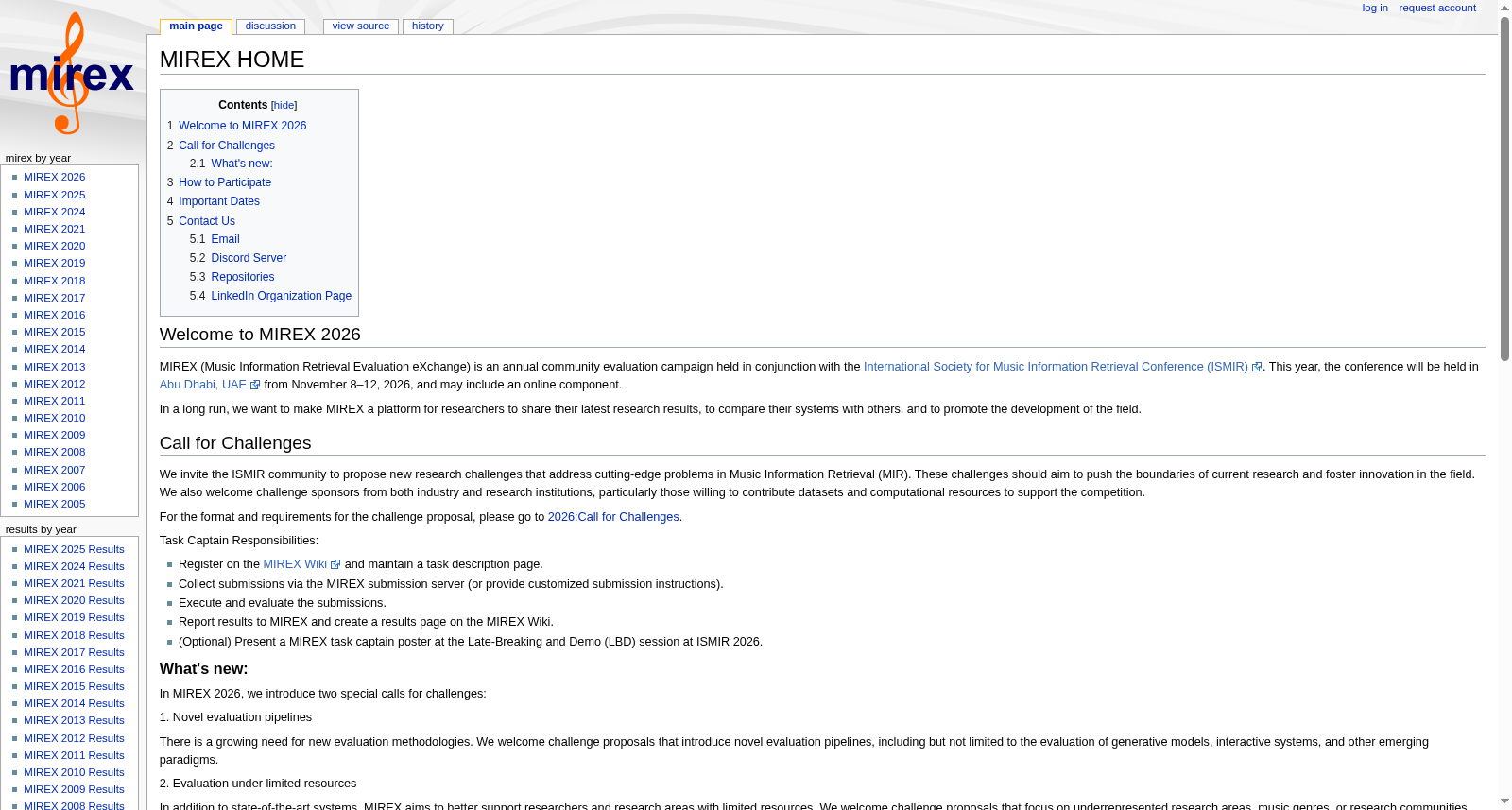This screenshot has width=1512, height=810.
Task: Go to Email subsection in Contents
Action: click(225, 239)
